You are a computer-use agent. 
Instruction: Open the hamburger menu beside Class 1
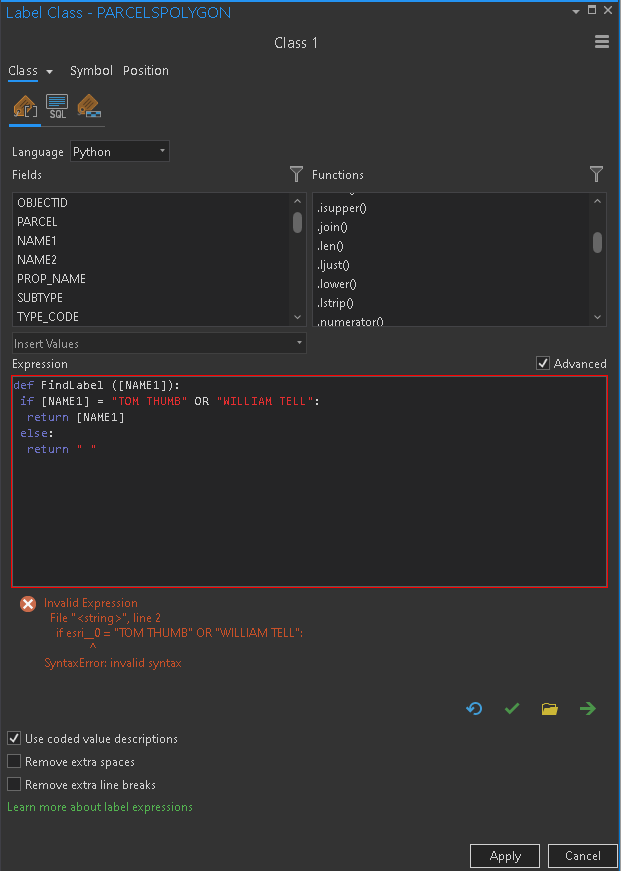602,42
